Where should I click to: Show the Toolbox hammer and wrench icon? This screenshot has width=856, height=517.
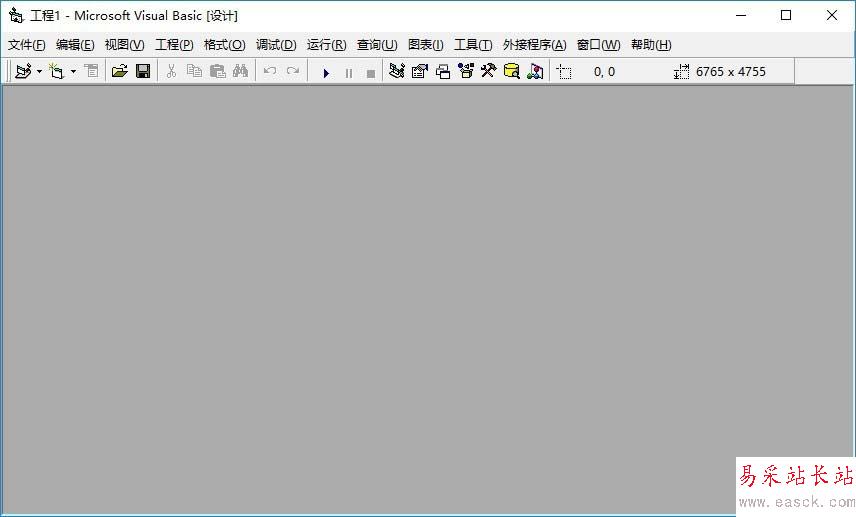click(489, 71)
